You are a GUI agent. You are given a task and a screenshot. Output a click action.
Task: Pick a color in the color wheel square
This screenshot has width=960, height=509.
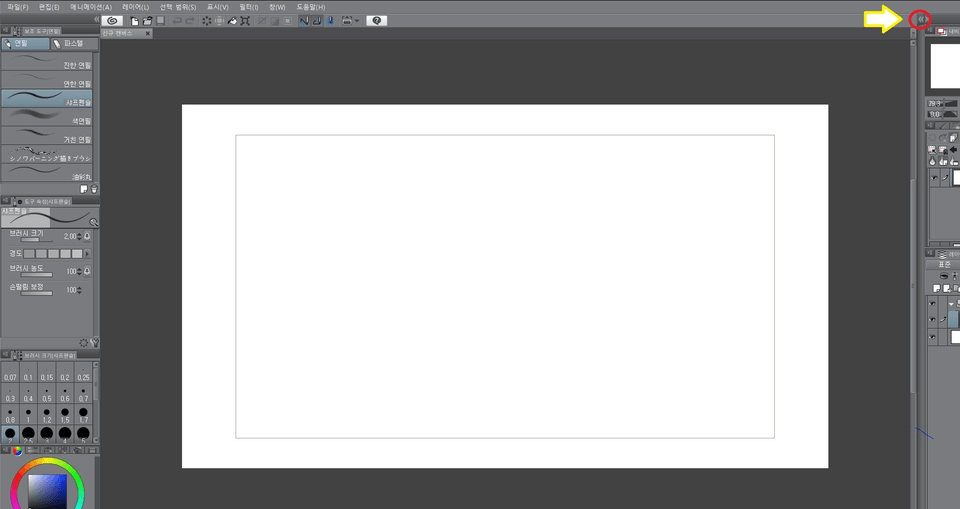click(x=48, y=491)
